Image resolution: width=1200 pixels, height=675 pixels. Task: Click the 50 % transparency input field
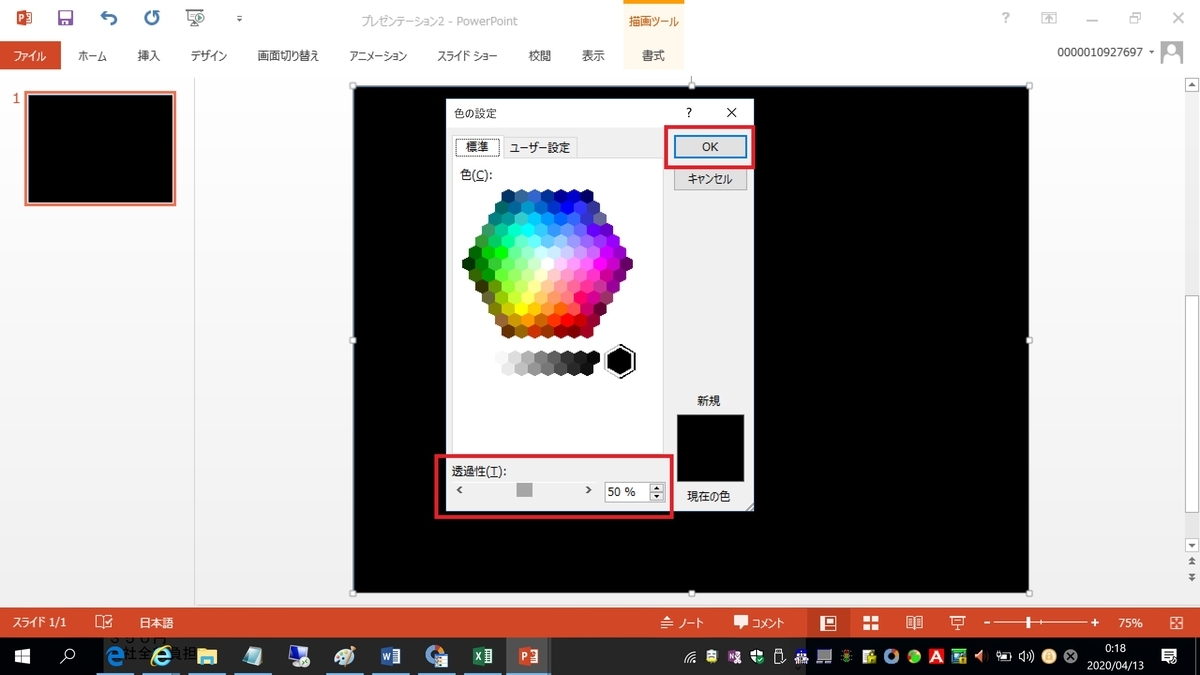click(x=627, y=491)
